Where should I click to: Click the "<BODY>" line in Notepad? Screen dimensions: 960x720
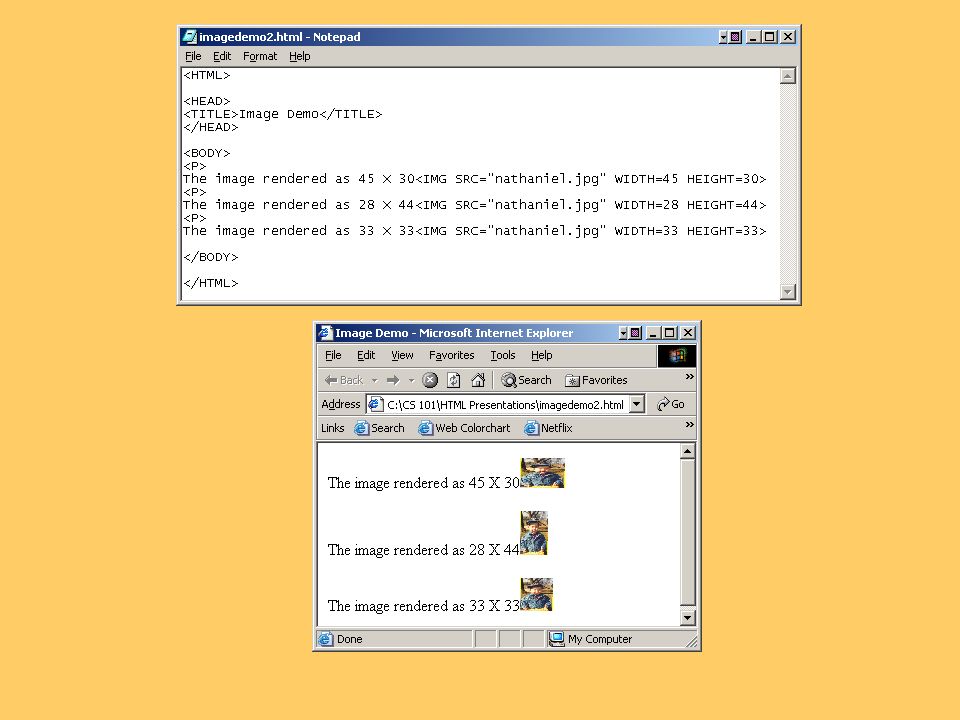207,153
